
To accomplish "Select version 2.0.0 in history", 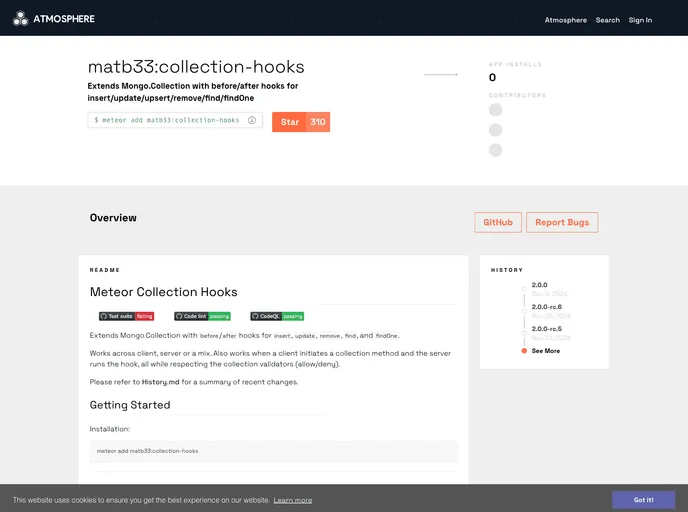I will tap(539, 285).
